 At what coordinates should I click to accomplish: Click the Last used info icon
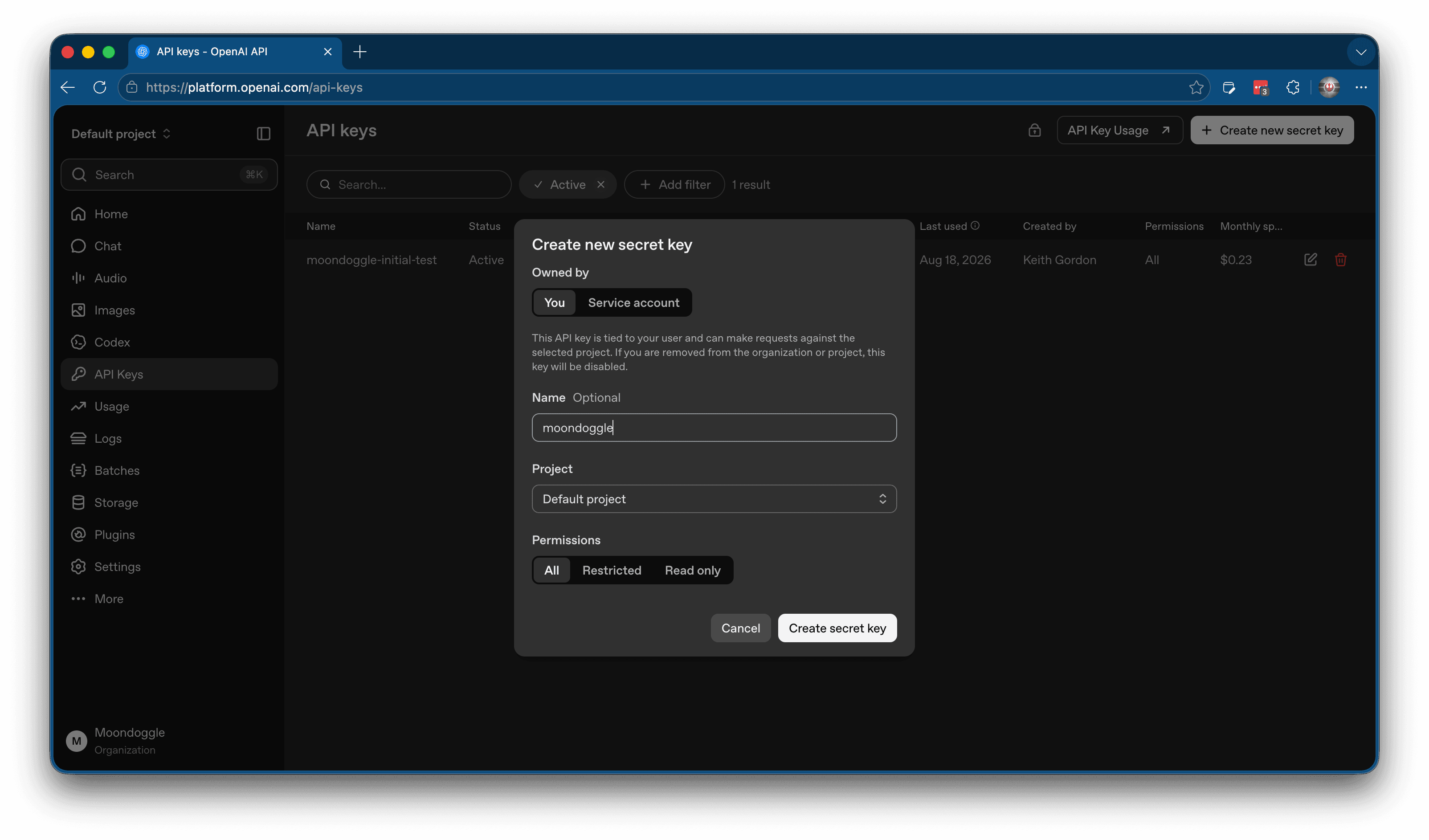pyautogui.click(x=975, y=225)
